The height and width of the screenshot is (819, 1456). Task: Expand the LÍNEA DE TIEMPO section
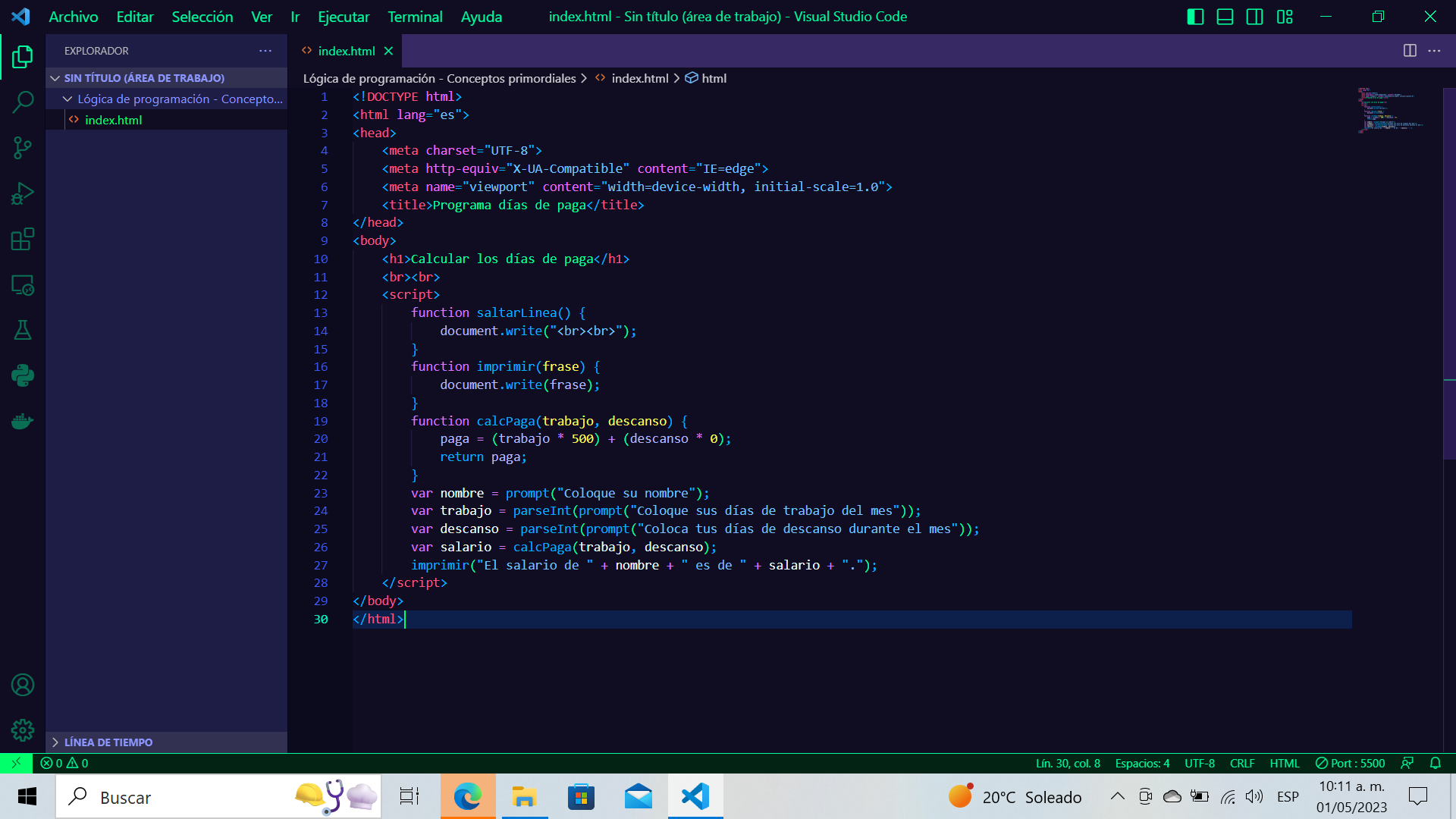pos(166,742)
